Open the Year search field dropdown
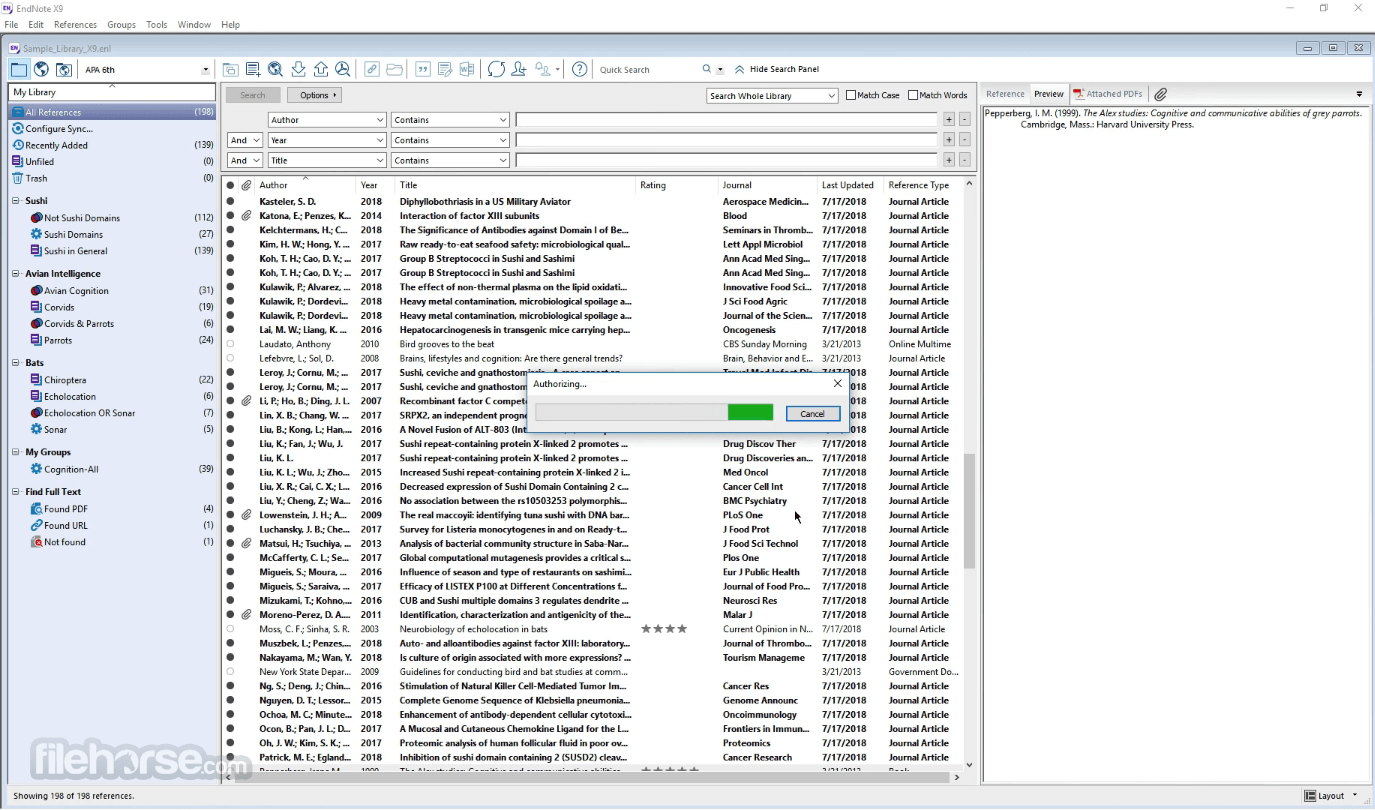 point(327,140)
